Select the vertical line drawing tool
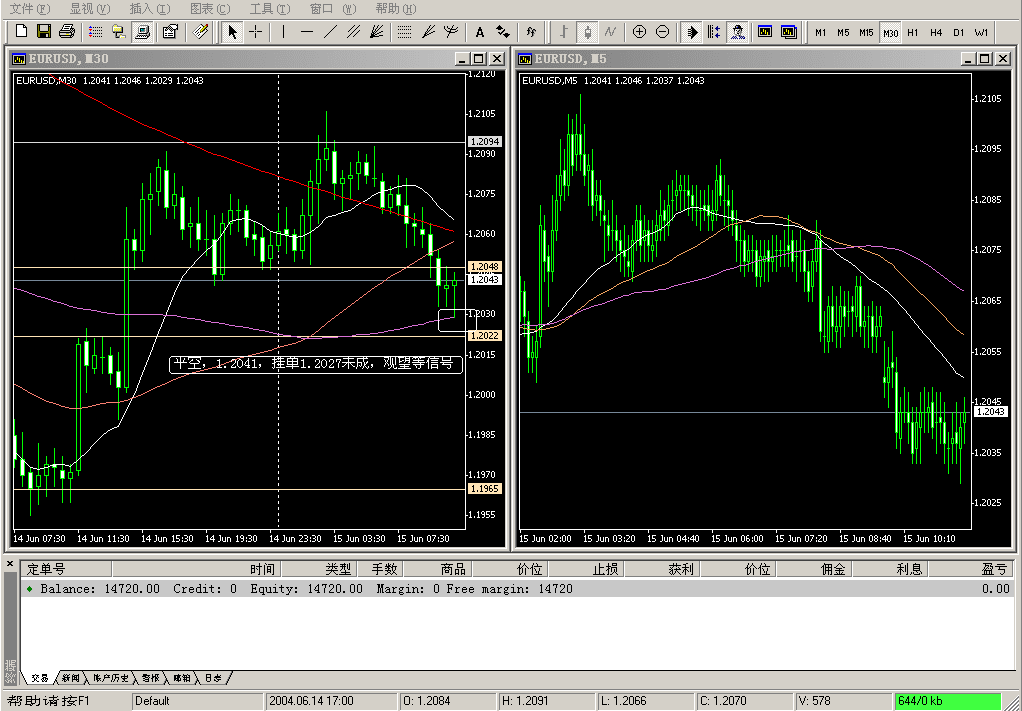 pos(284,31)
